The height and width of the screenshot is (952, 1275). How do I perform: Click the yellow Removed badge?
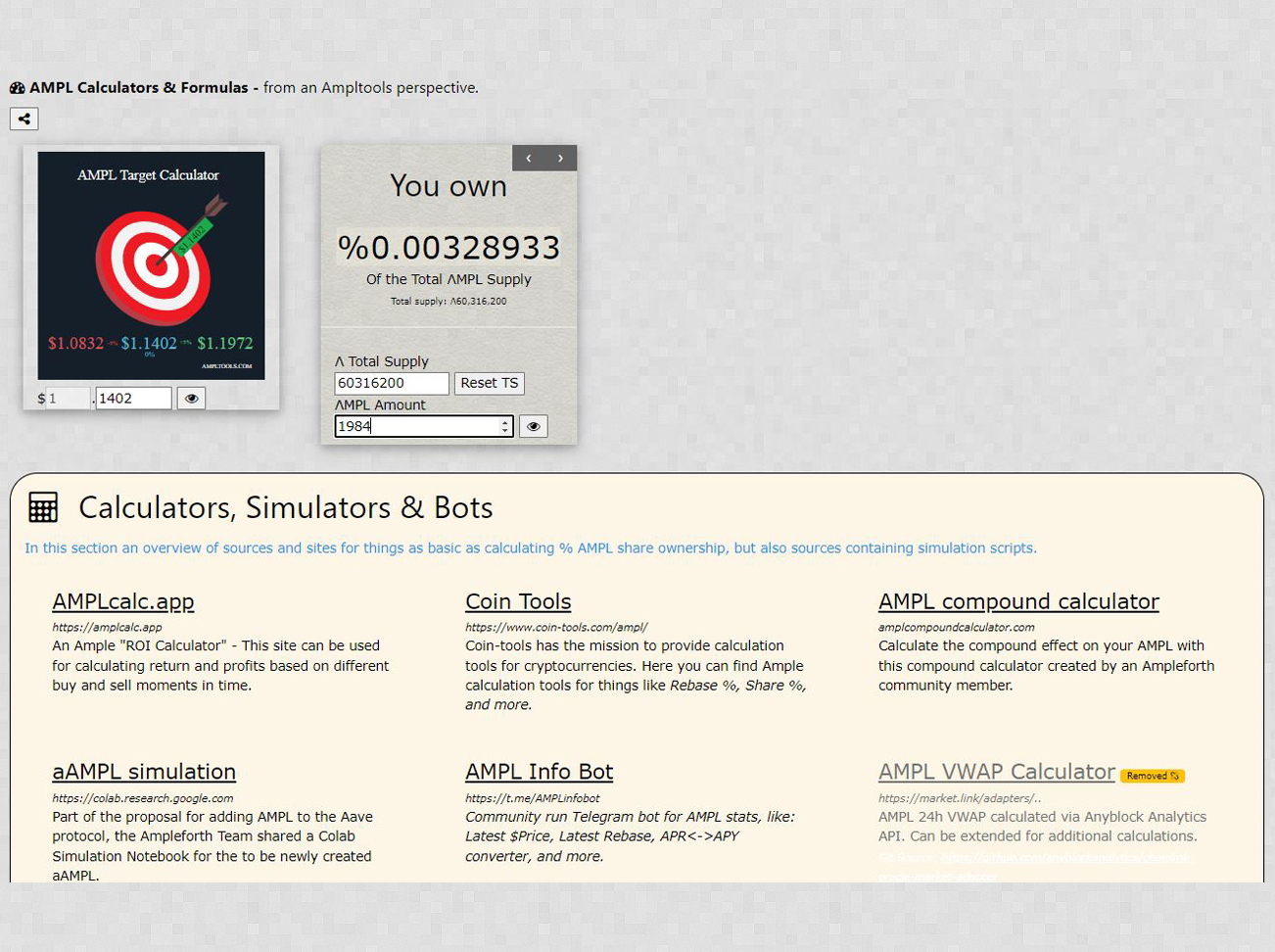tap(1153, 777)
